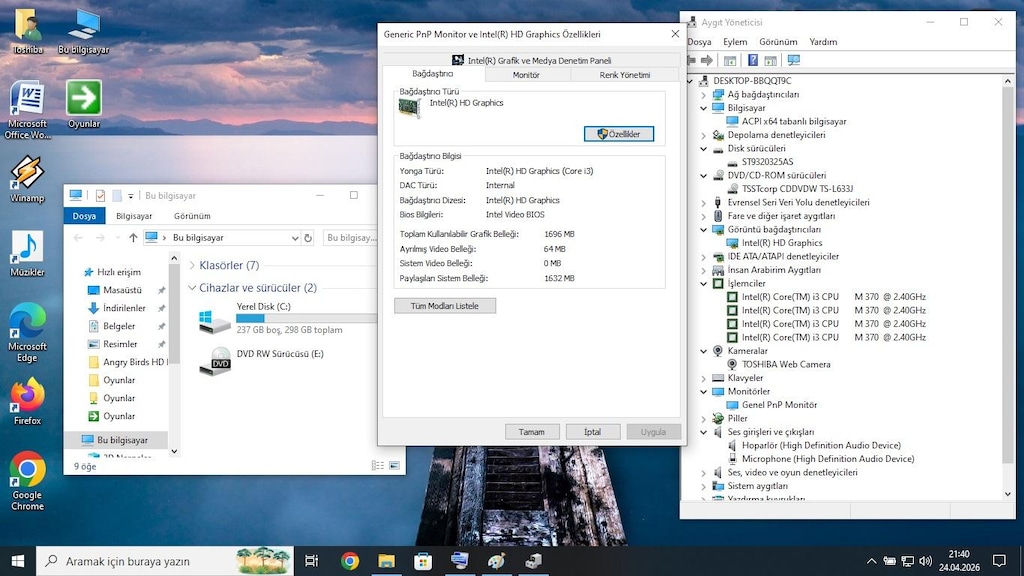Open Dosya tab in Explorer
This screenshot has height=576, width=1024.
pos(84,216)
